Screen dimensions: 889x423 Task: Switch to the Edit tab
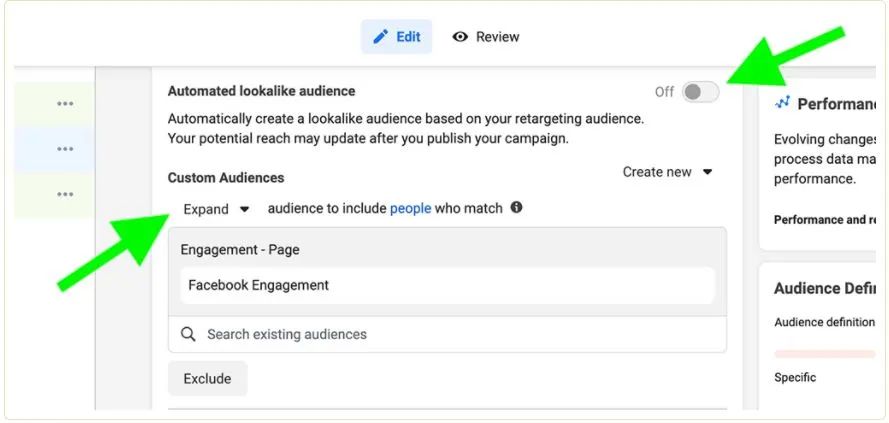coord(397,37)
